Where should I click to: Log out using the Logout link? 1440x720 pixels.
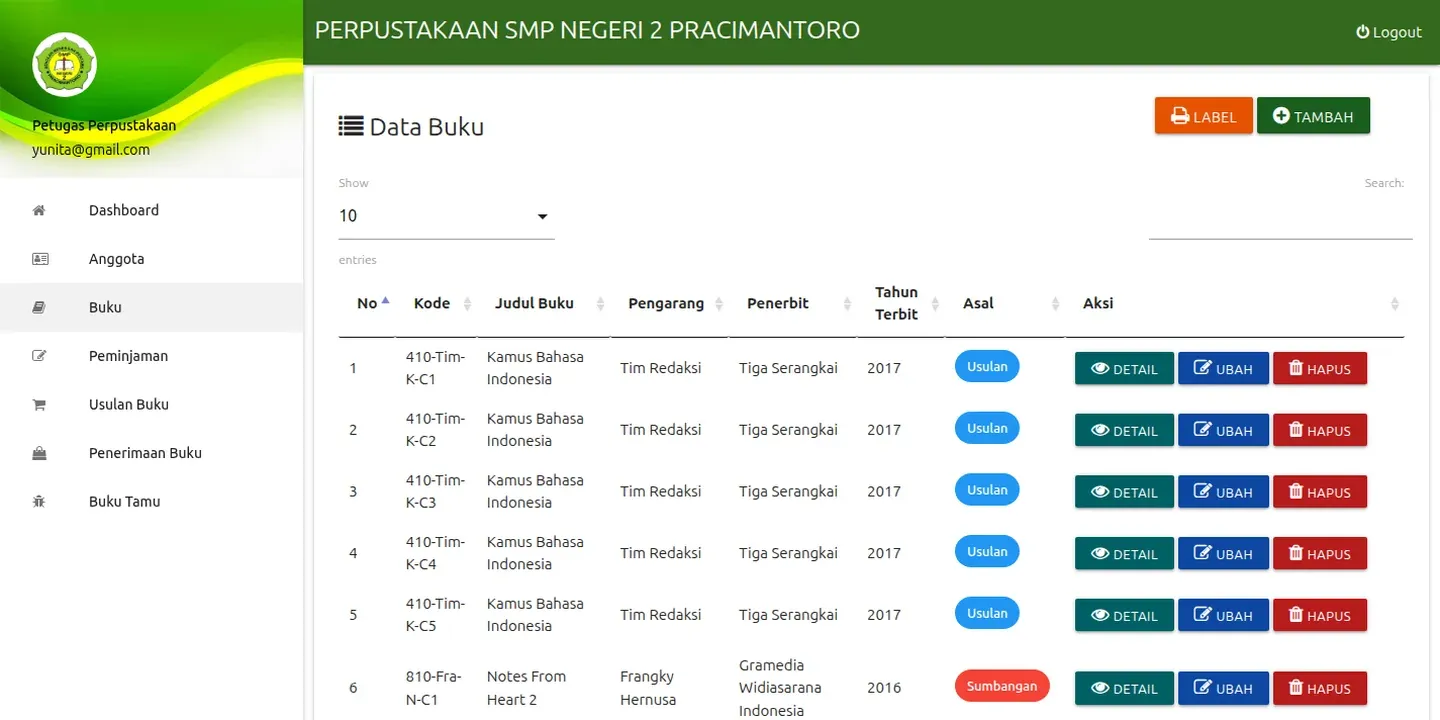tap(1388, 32)
